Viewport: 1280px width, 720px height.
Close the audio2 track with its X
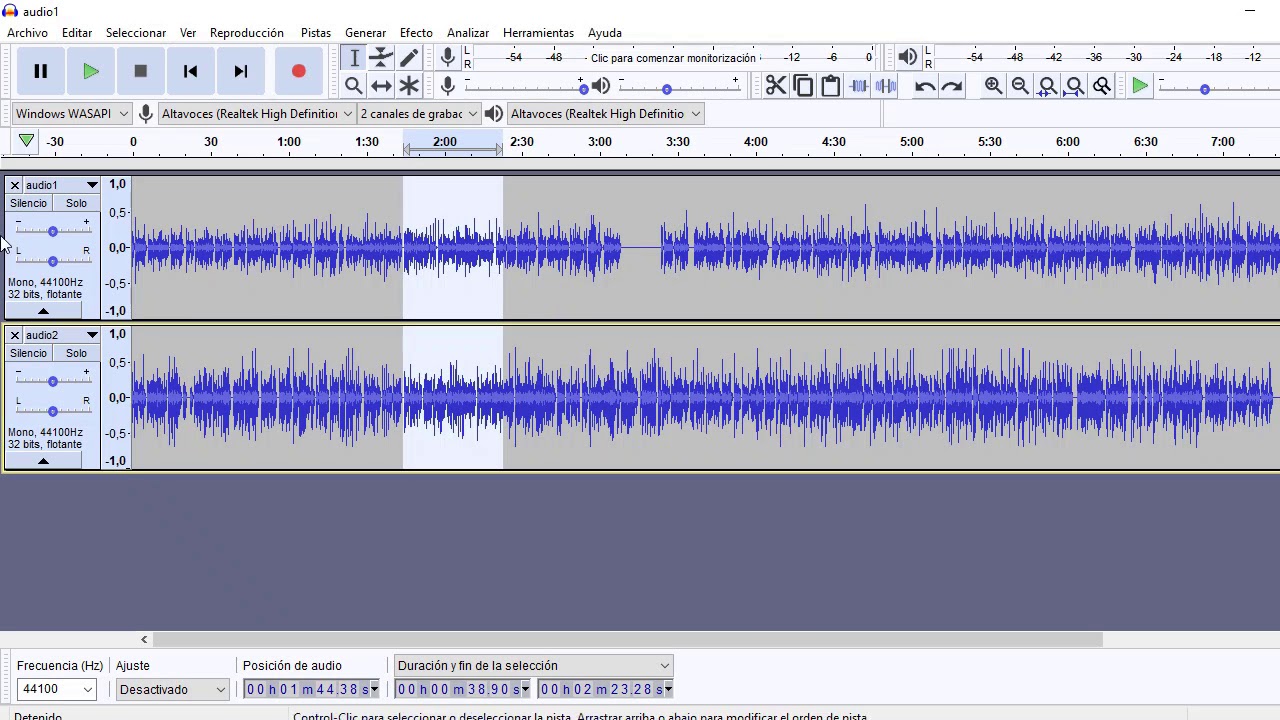14,335
